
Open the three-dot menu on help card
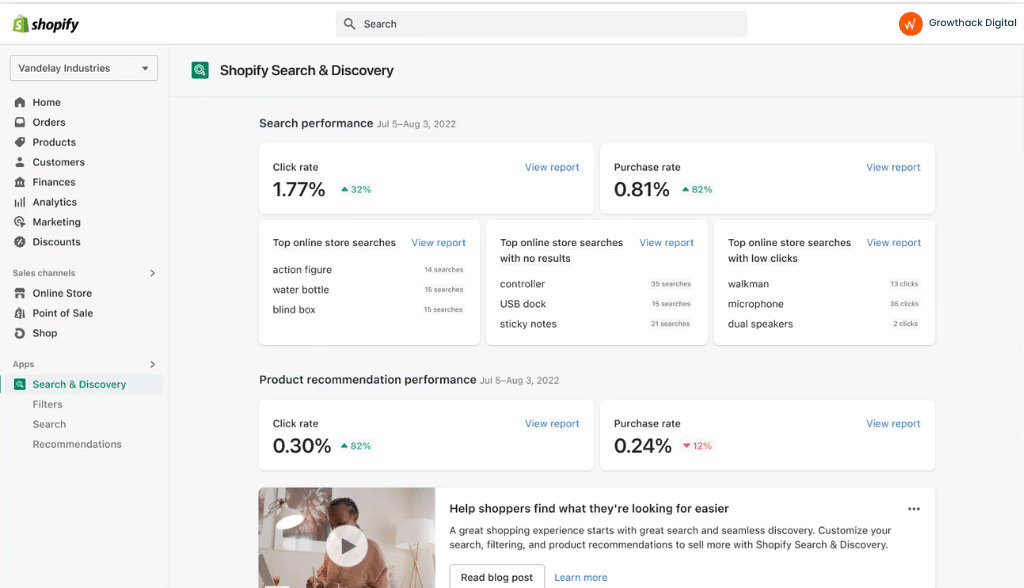[914, 509]
